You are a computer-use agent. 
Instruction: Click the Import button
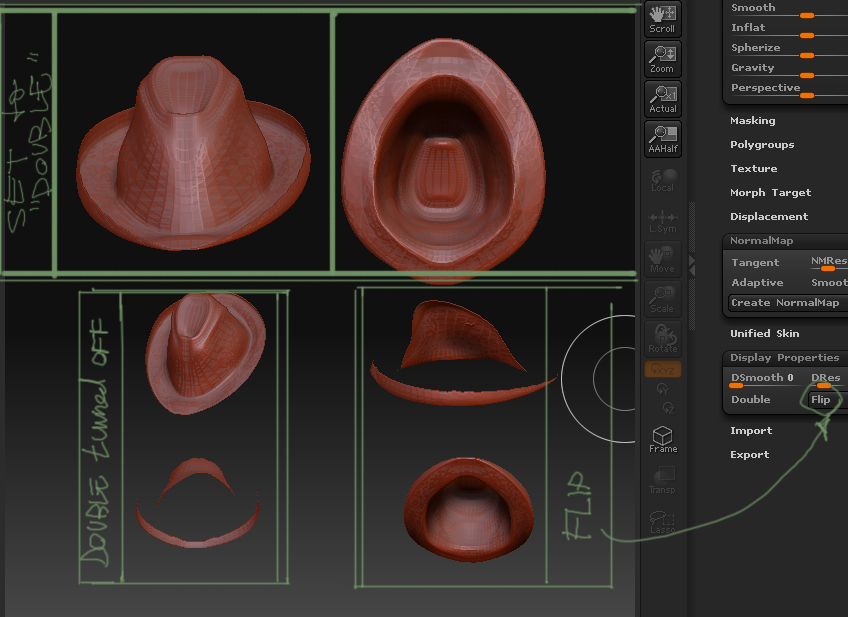pyautogui.click(x=751, y=431)
